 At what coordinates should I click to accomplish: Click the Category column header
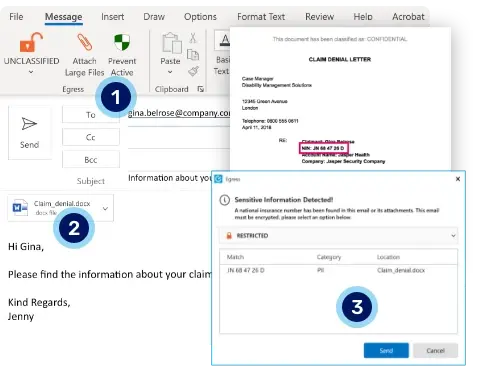pos(329,257)
